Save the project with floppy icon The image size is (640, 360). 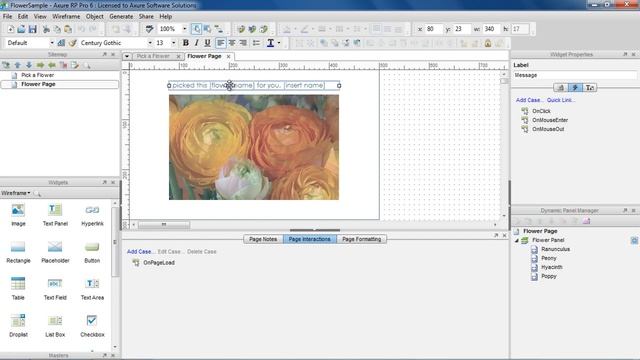pos(33,29)
